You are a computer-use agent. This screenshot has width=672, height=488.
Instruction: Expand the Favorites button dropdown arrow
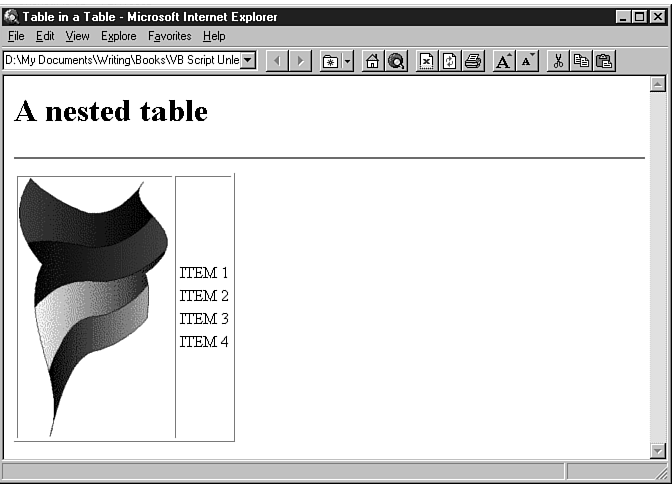pos(347,61)
